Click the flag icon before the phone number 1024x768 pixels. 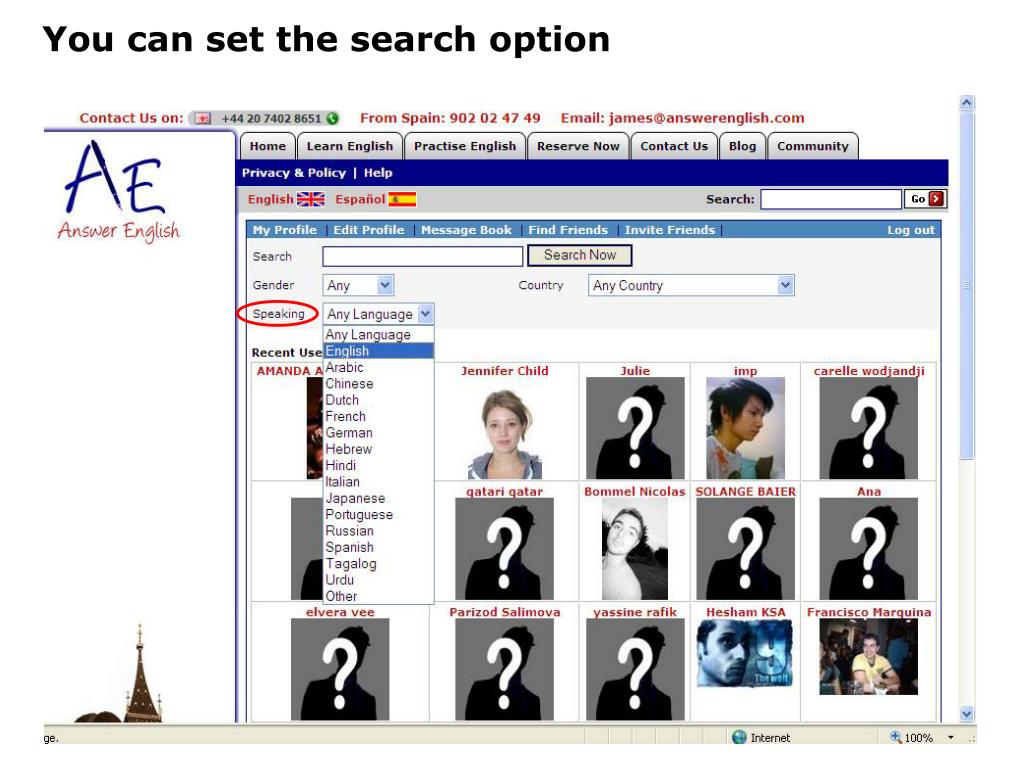coord(202,118)
